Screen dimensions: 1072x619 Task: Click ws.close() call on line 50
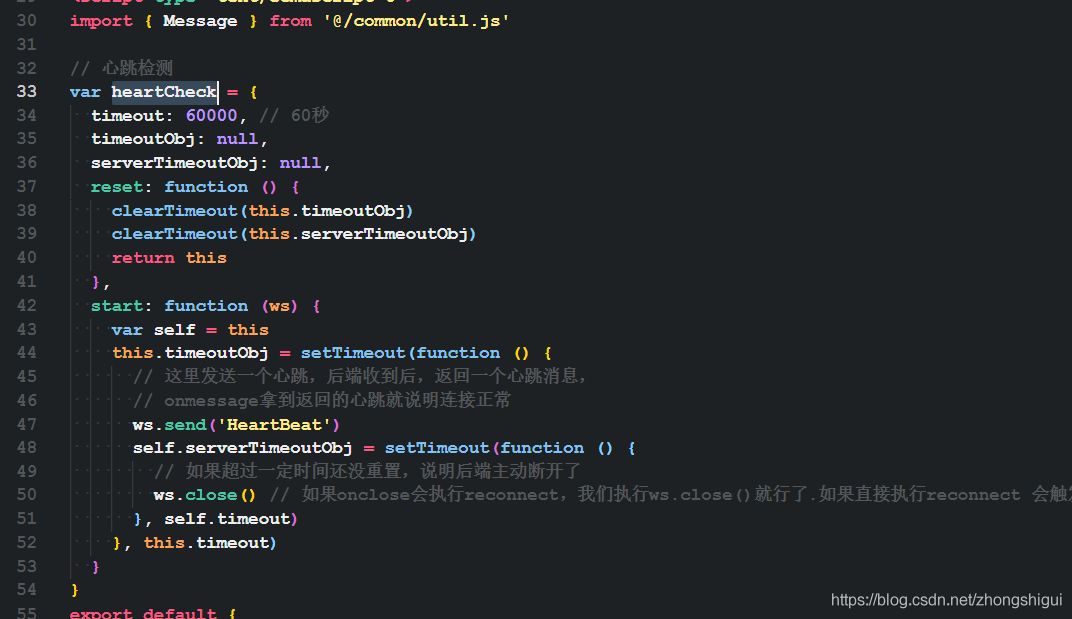pos(204,495)
